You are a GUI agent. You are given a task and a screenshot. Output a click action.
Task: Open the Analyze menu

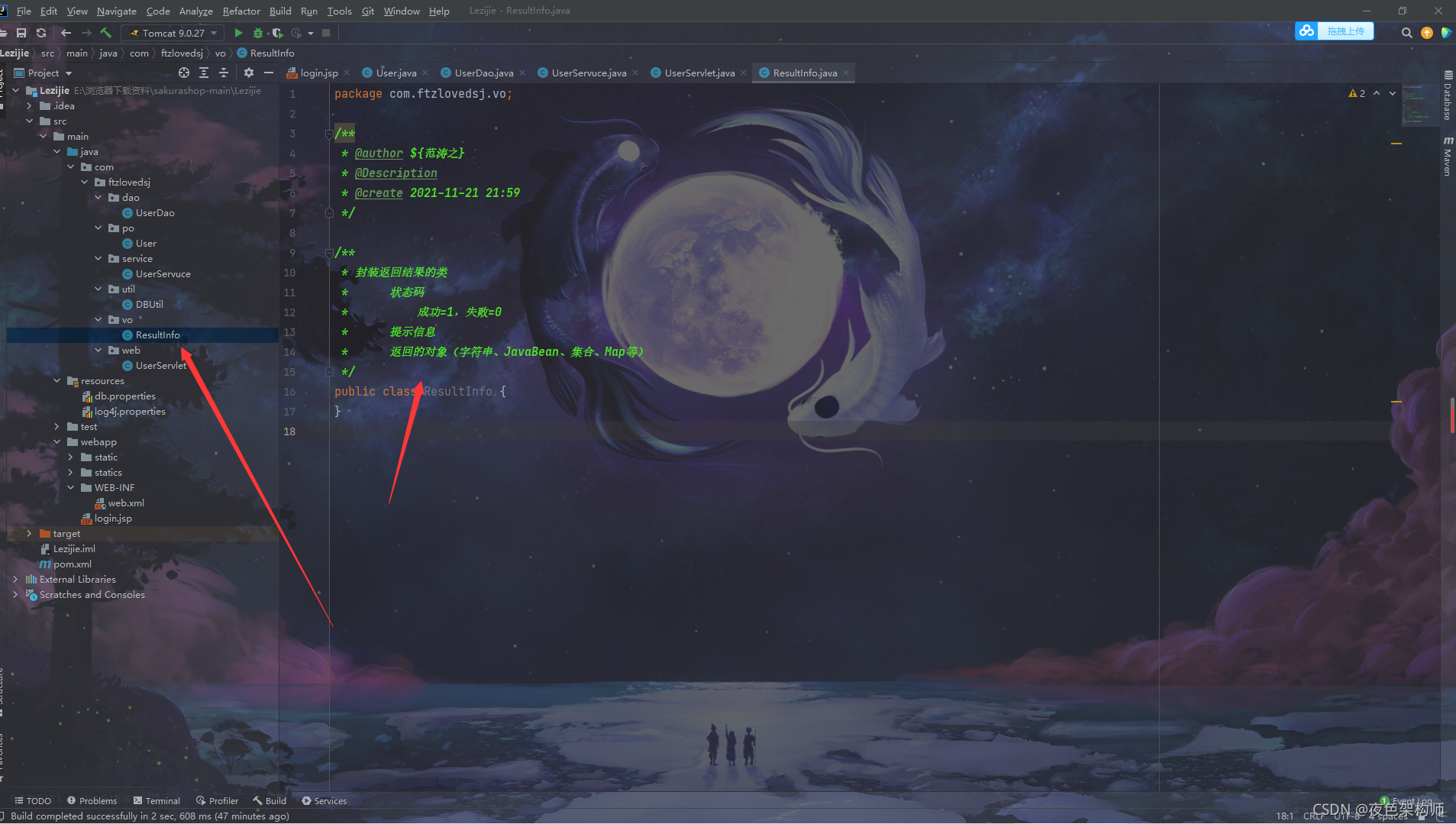click(x=195, y=11)
